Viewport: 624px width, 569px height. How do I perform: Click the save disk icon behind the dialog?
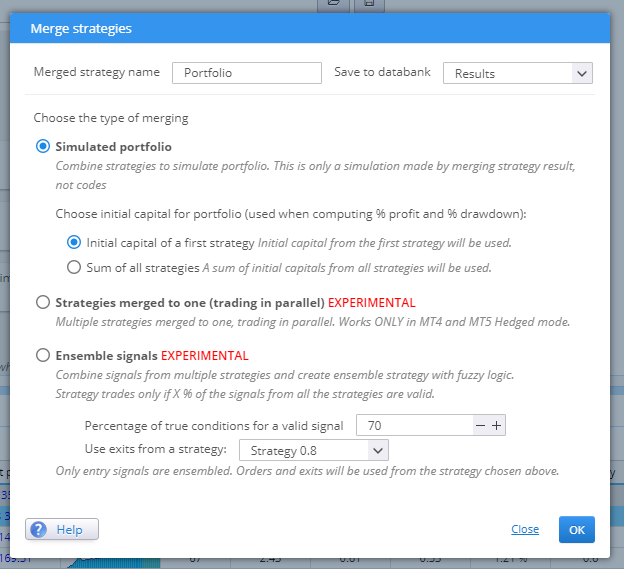369,4
